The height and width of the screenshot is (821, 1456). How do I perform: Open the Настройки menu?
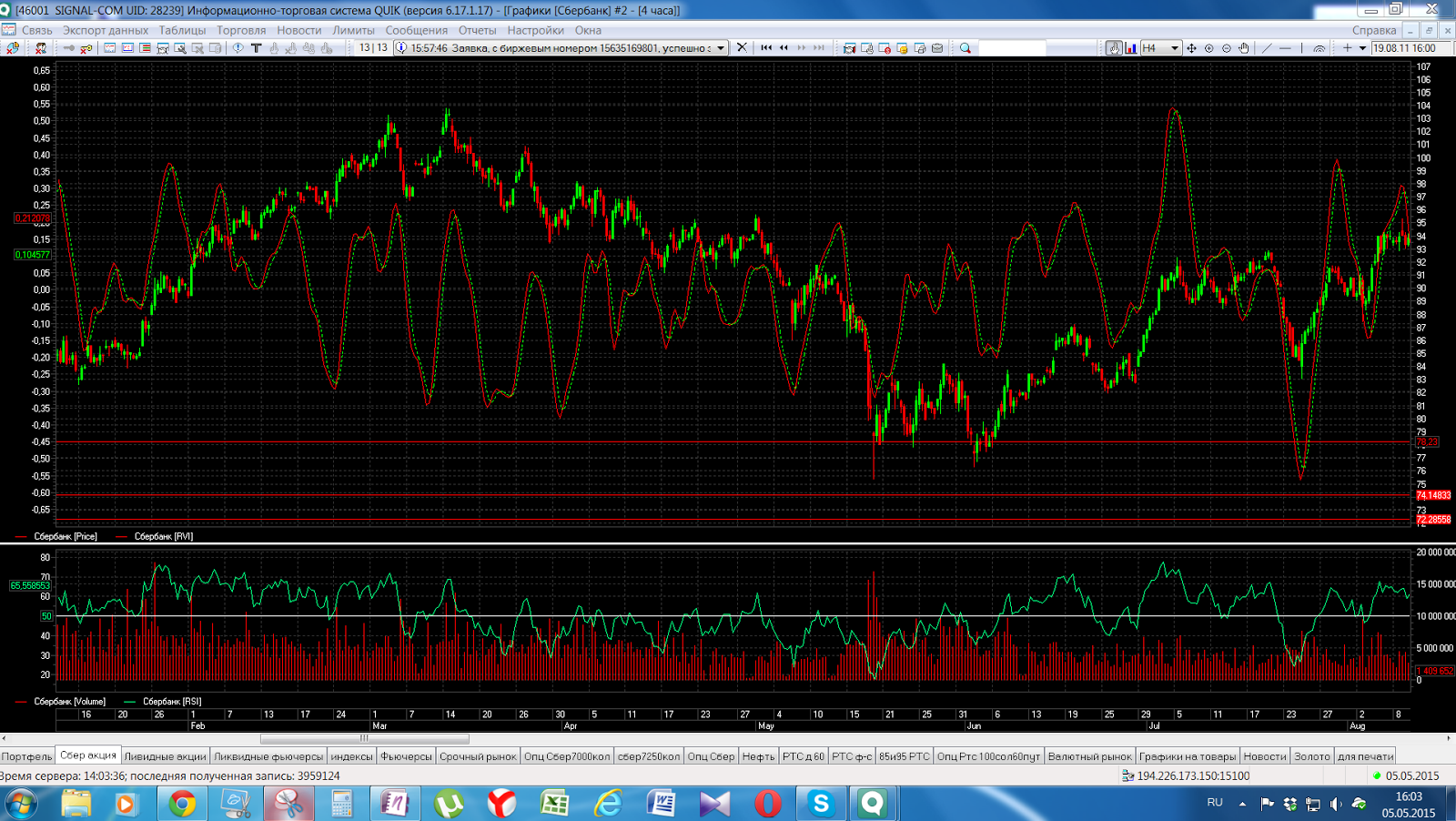click(535, 30)
